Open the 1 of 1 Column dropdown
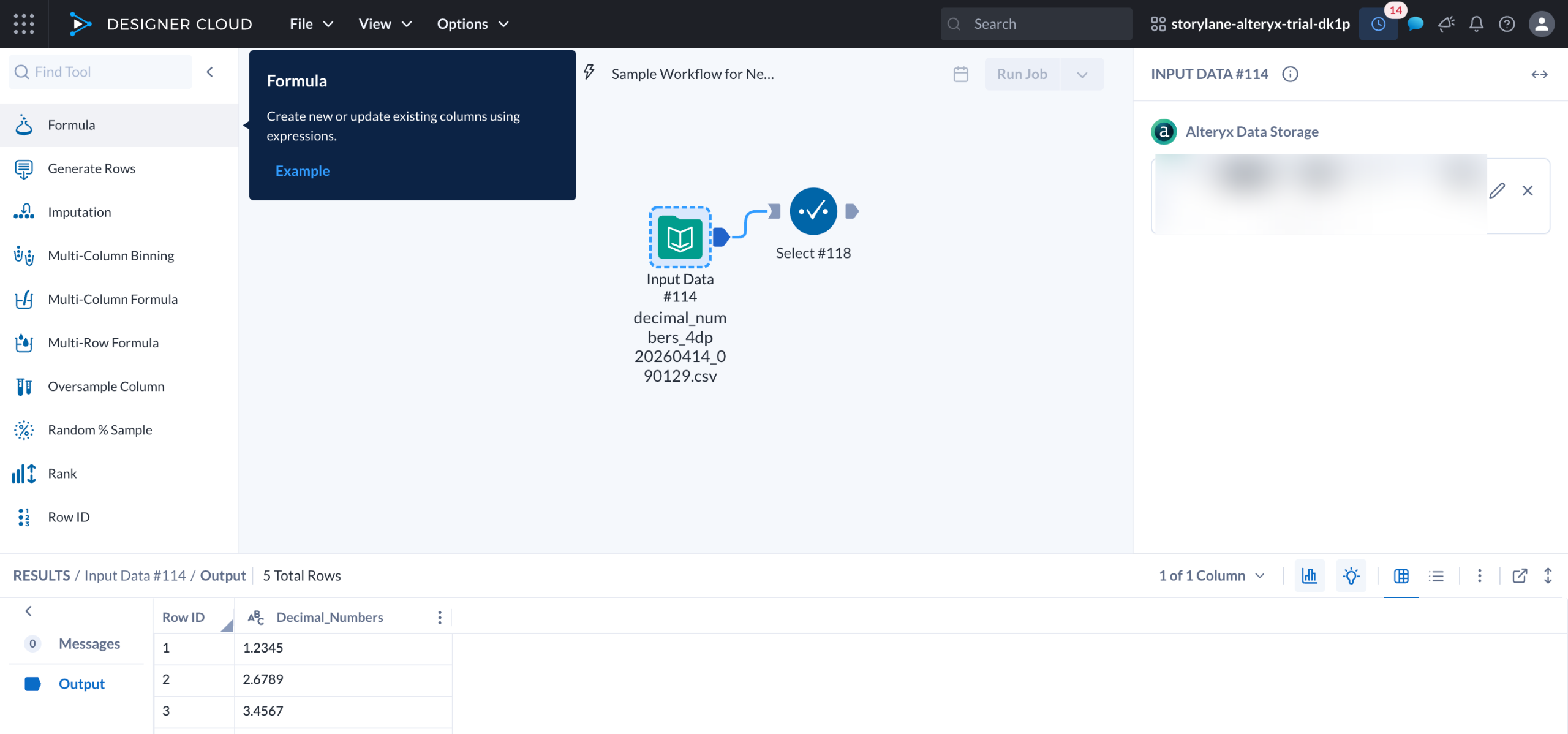Image resolution: width=1568 pixels, height=734 pixels. [1211, 575]
